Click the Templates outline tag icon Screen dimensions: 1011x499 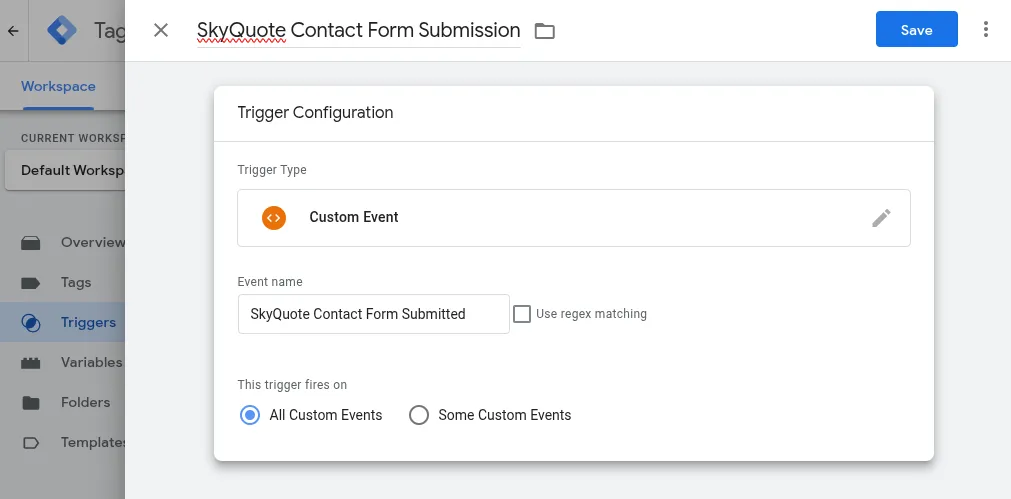pyautogui.click(x=30, y=443)
